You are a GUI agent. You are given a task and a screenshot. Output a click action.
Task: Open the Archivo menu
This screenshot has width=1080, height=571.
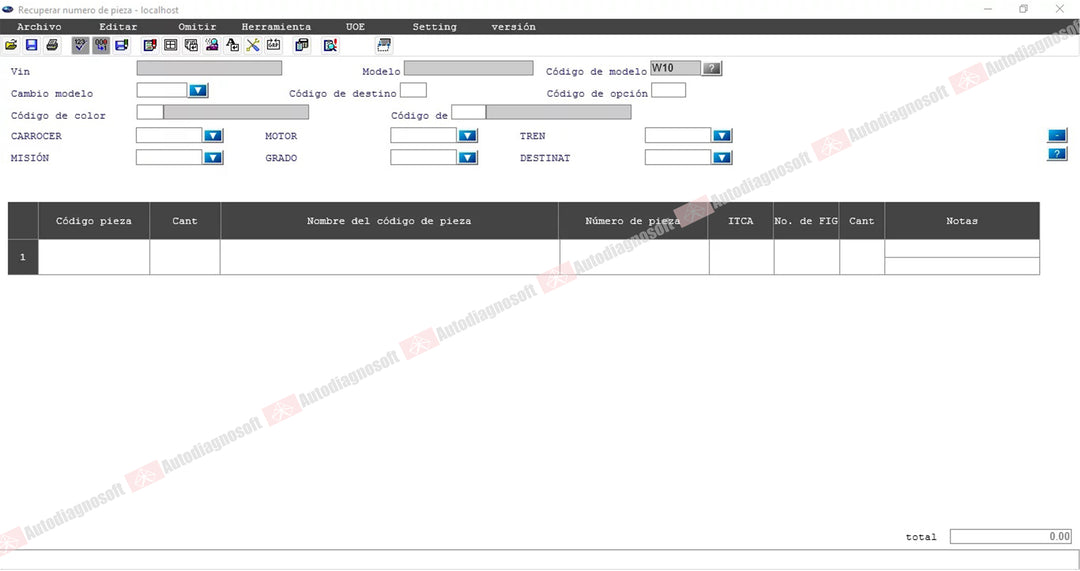(x=39, y=27)
